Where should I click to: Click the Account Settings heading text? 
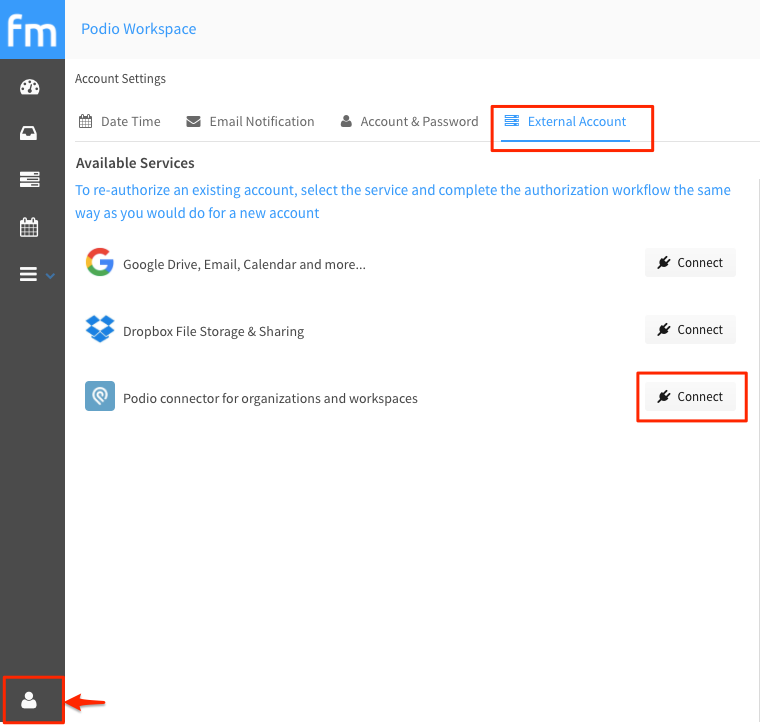[x=120, y=79]
